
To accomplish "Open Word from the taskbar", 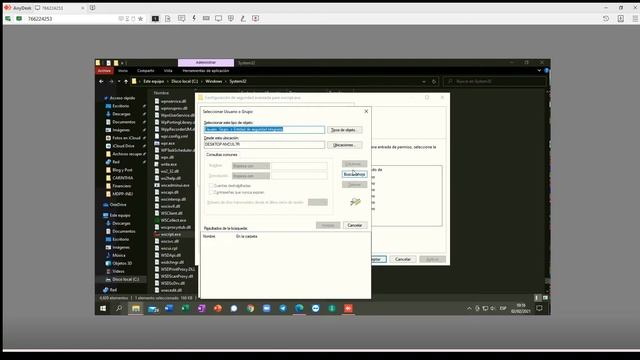I will 169,309.
